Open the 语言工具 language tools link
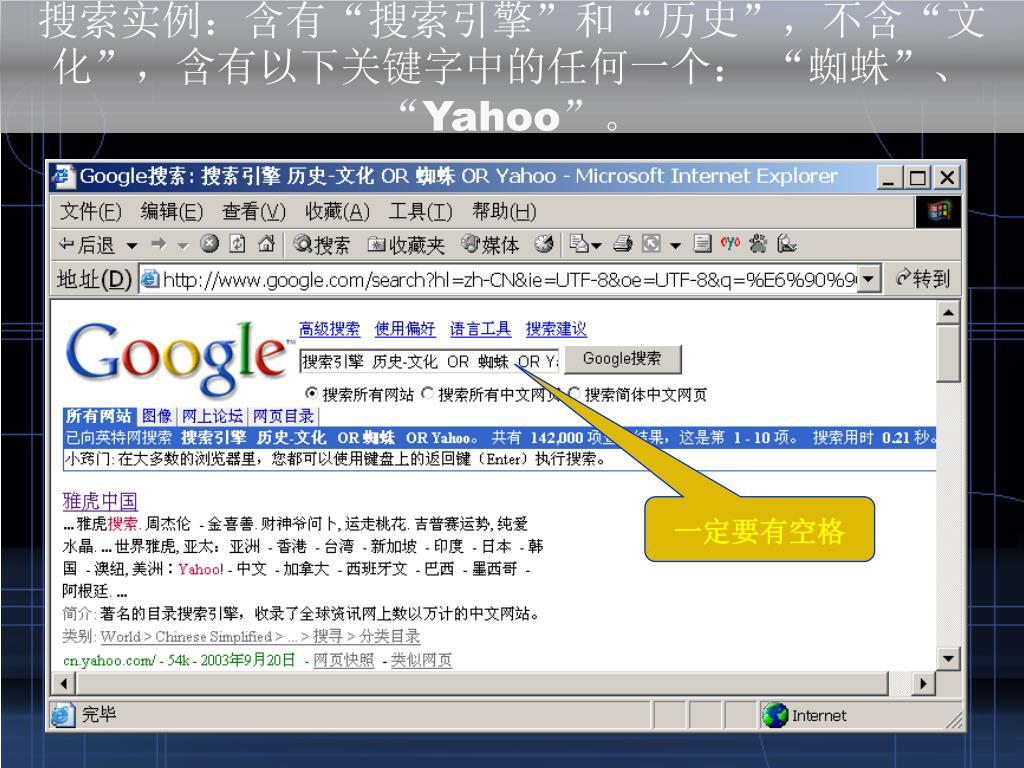 (x=481, y=328)
